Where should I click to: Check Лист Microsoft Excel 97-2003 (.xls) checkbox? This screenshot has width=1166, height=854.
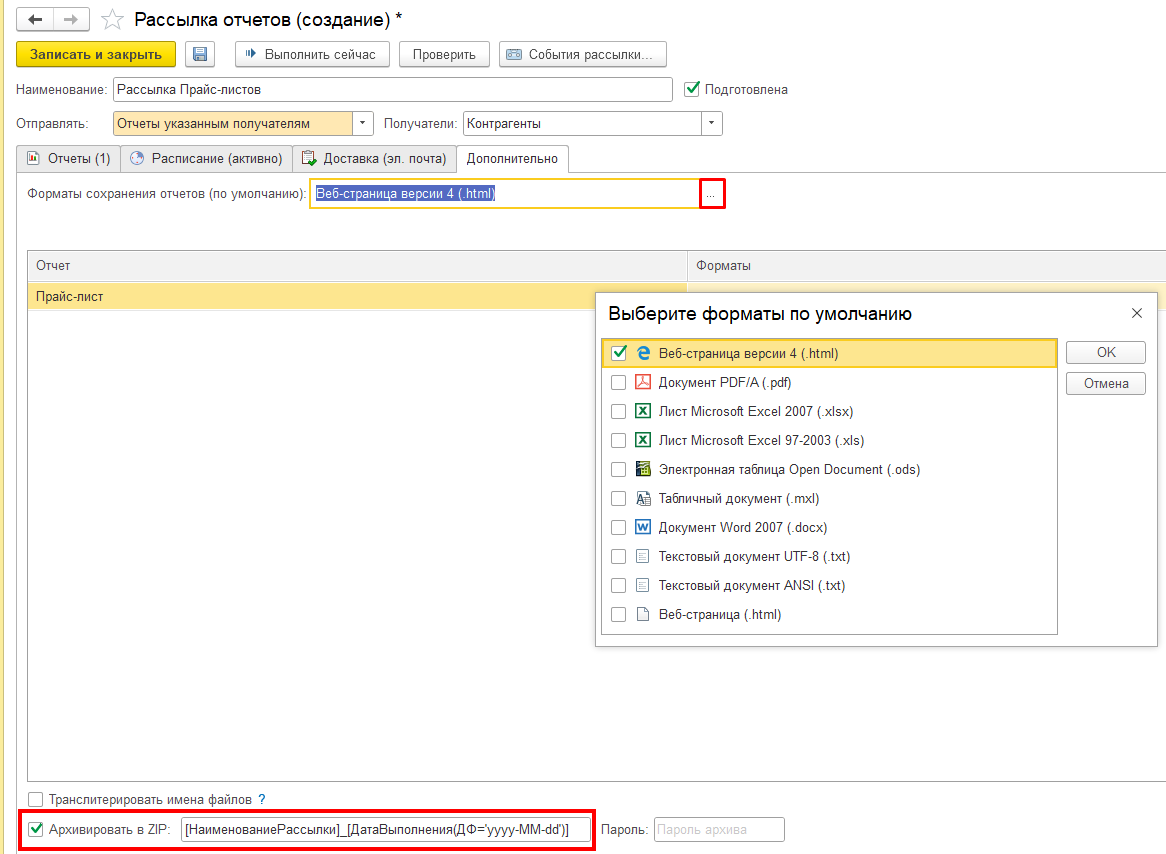pyautogui.click(x=619, y=440)
